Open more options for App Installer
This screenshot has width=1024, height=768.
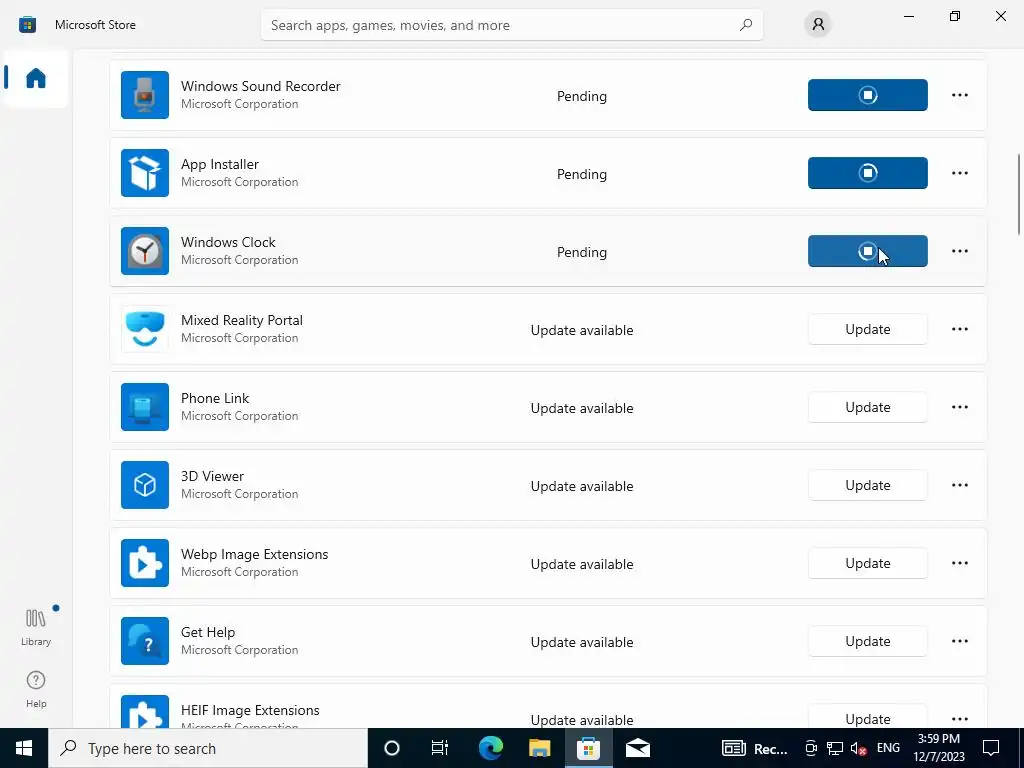pos(959,173)
